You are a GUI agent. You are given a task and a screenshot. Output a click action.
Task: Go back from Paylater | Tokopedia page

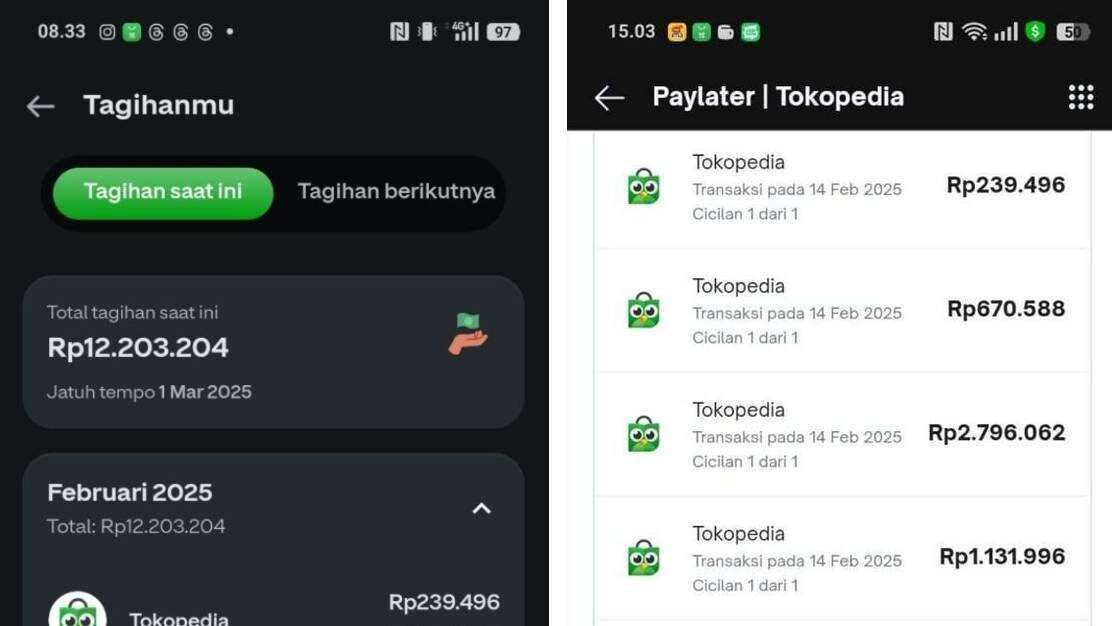coord(609,98)
